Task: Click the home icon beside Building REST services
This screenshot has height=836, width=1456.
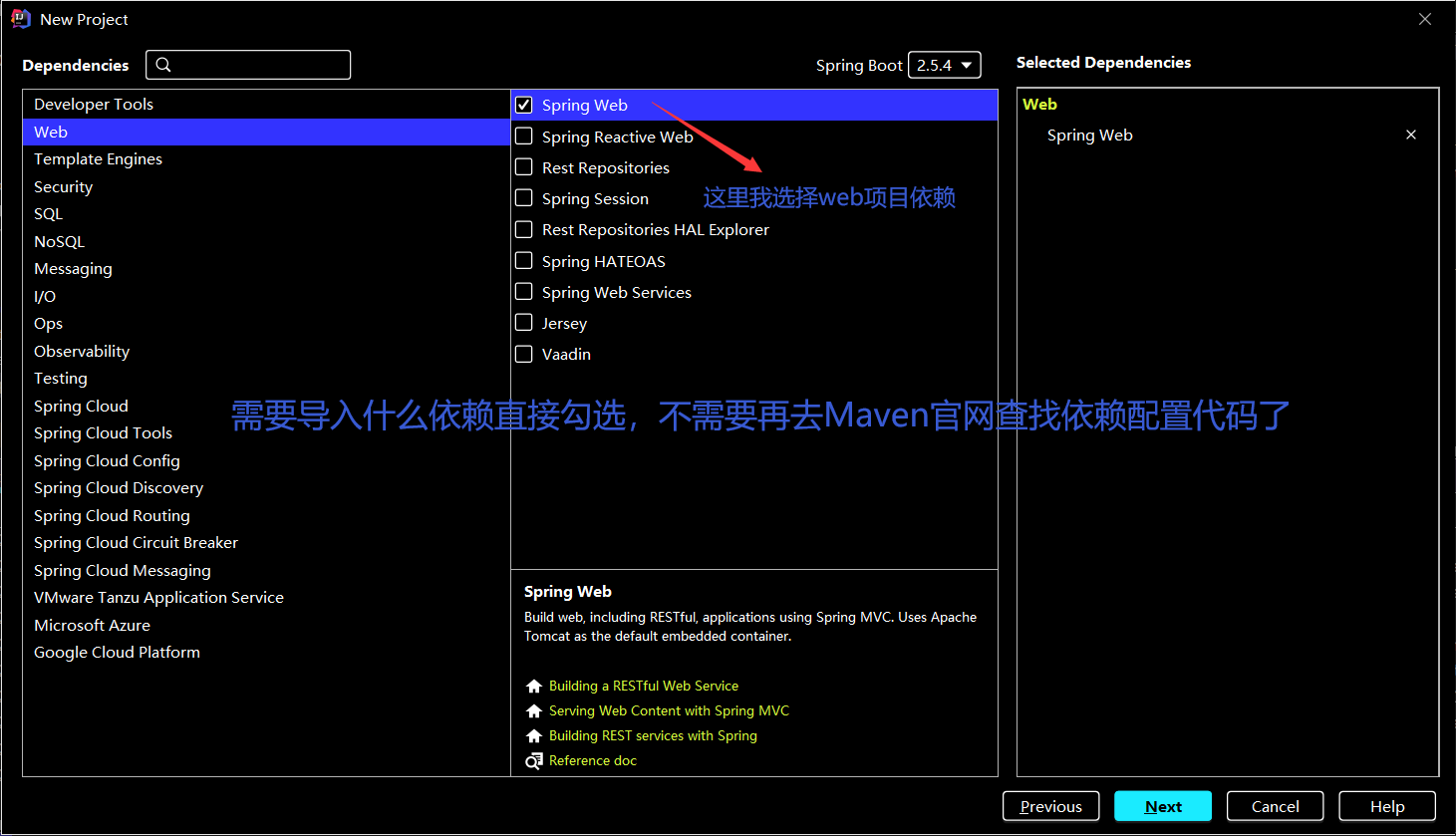Action: tap(534, 736)
